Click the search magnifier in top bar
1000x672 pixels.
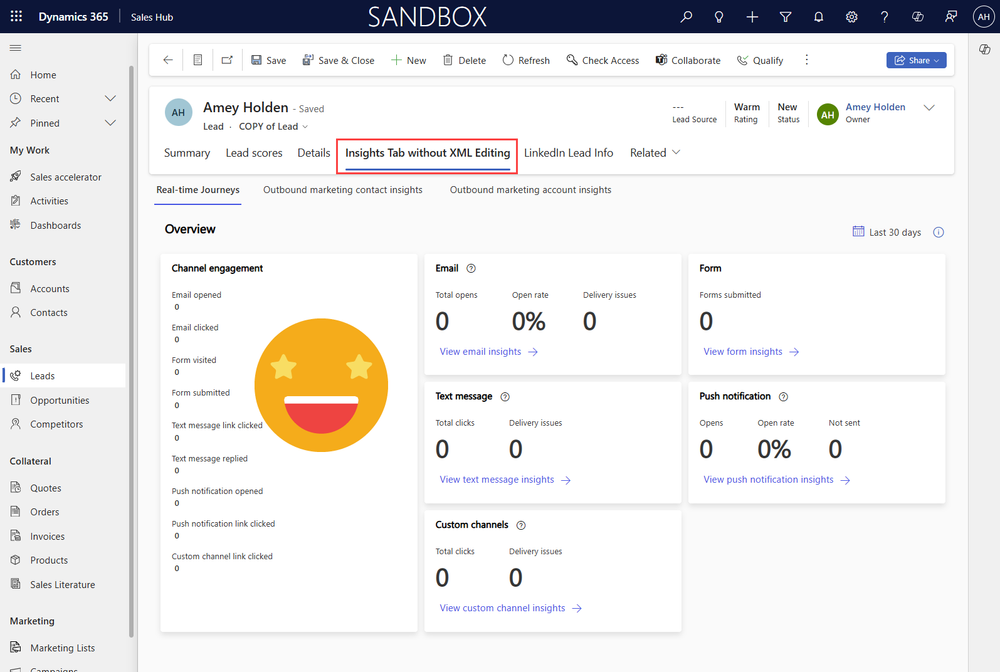point(686,17)
